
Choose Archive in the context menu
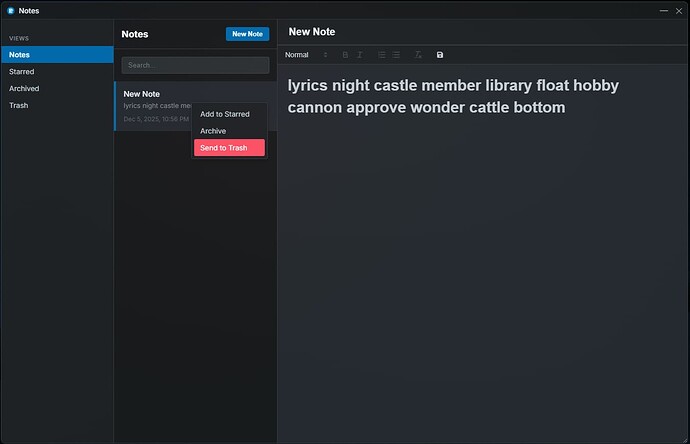213,131
